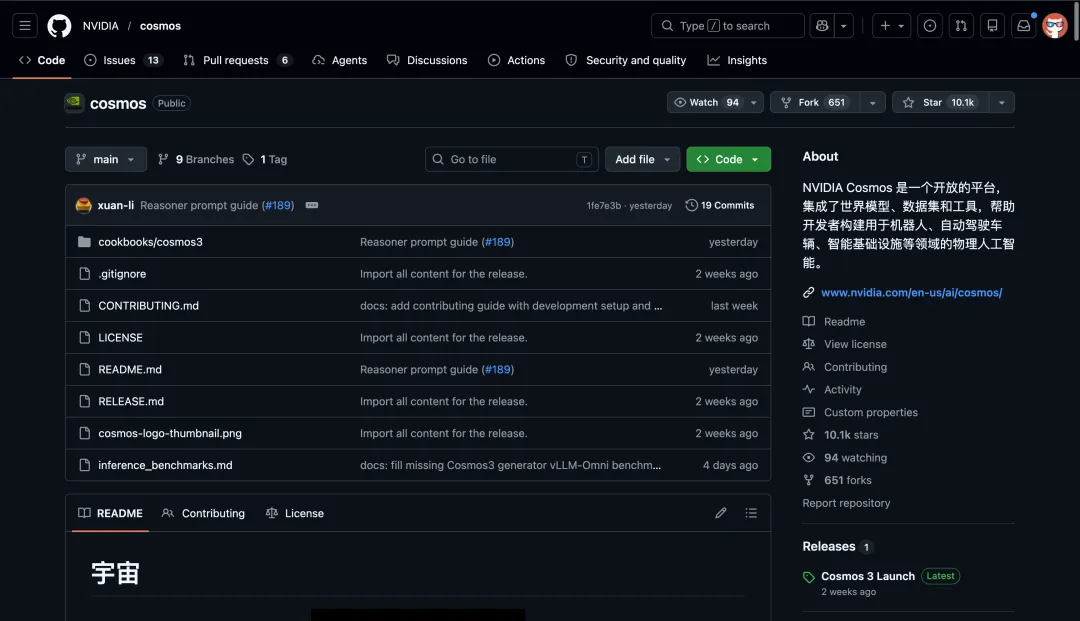Viewport: 1080px width, 621px height.
Task: Star the cosmos repository
Action: [940, 103]
